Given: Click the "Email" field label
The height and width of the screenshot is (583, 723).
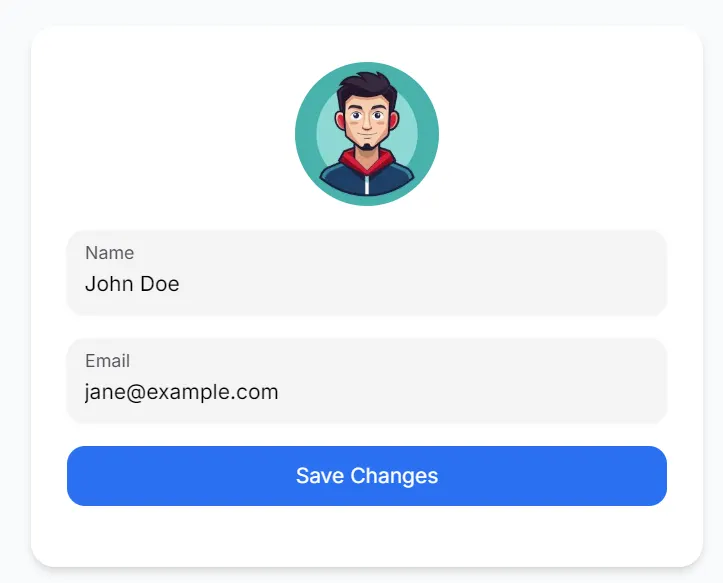Looking at the screenshot, I should tap(107, 361).
